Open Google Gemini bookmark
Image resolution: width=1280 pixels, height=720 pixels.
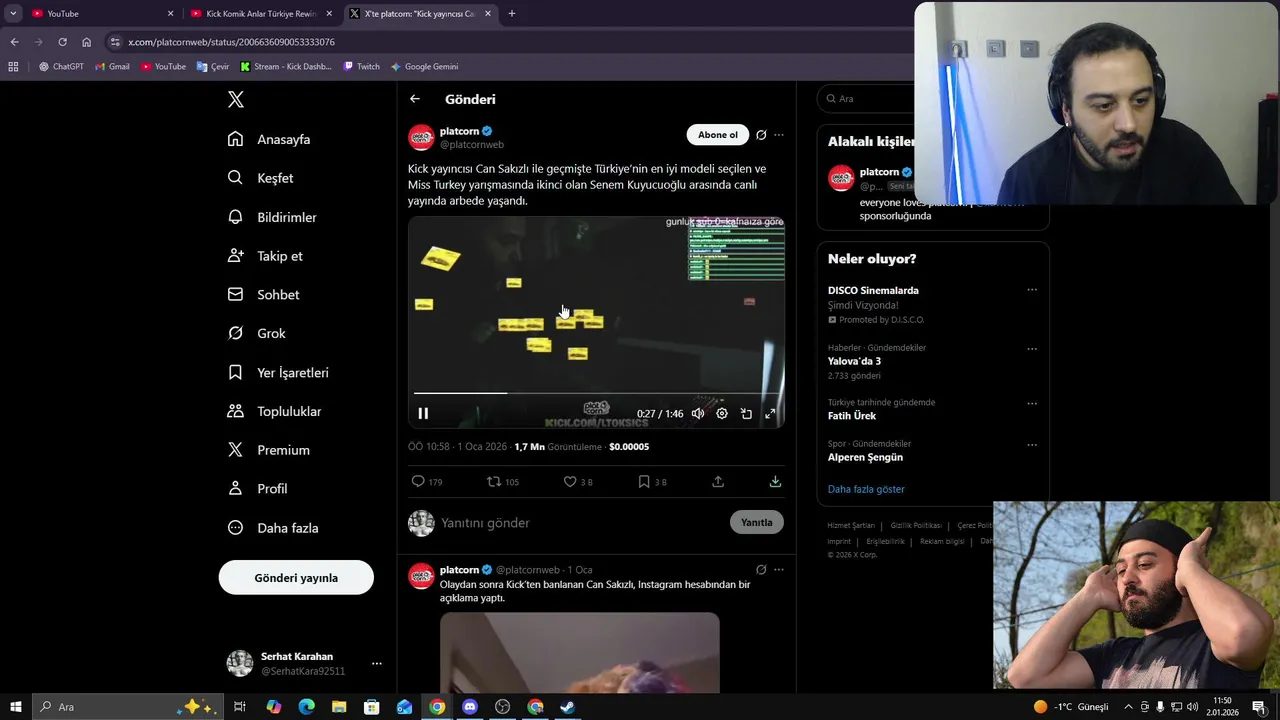[424, 67]
